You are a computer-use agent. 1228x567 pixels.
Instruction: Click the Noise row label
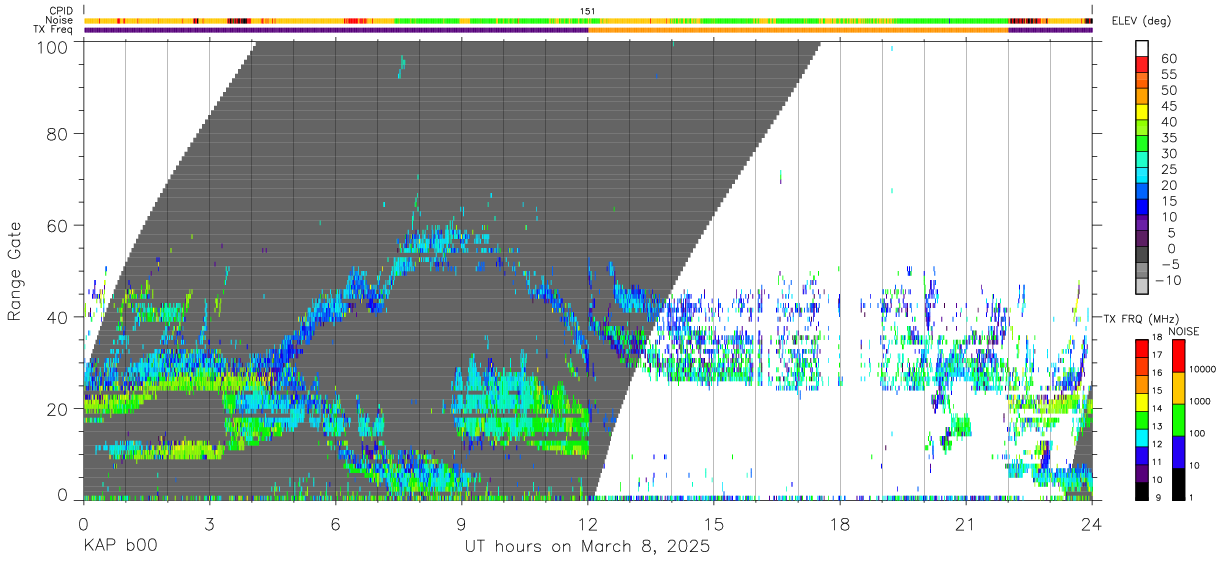[x=61, y=20]
